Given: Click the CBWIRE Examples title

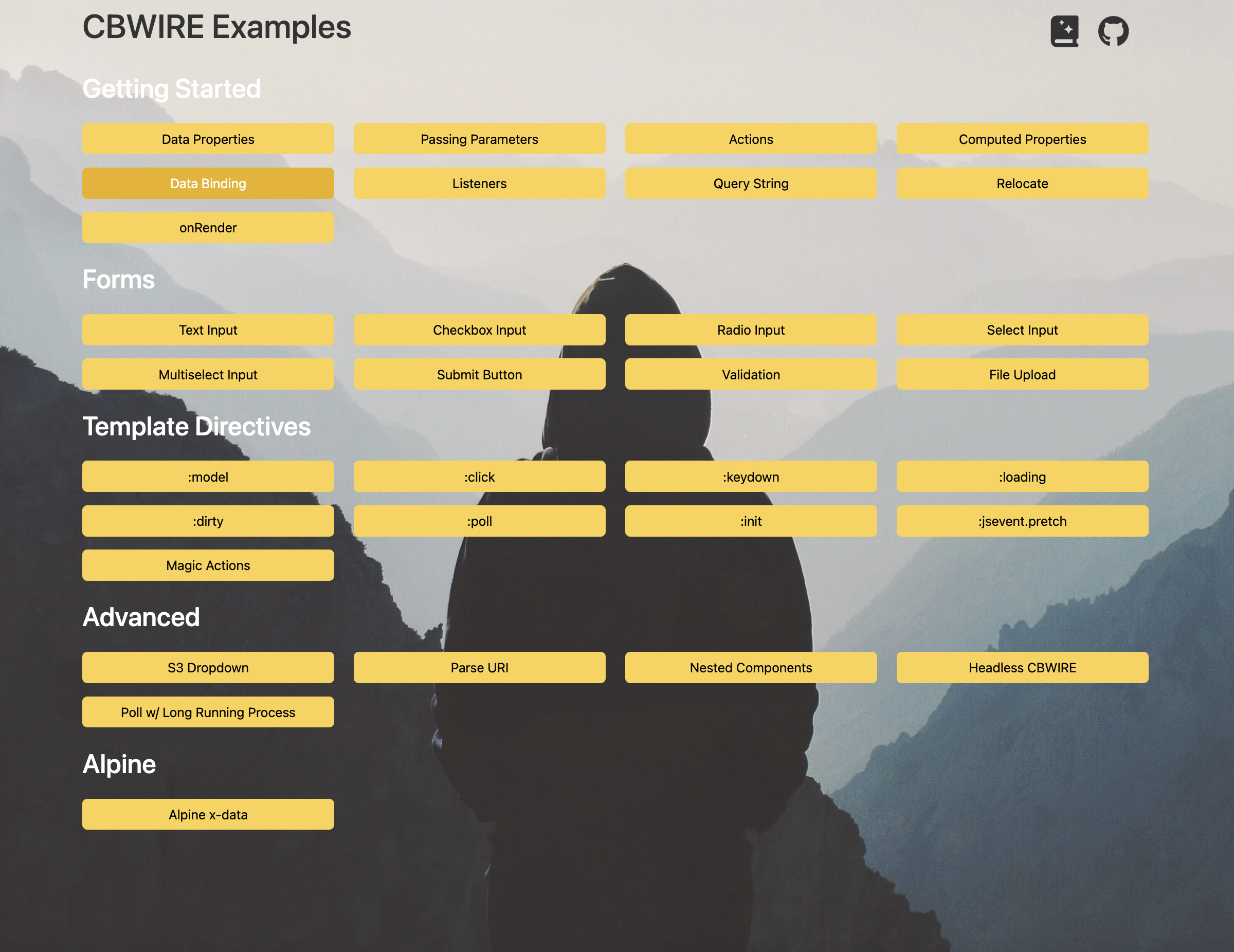Looking at the screenshot, I should tap(216, 27).
